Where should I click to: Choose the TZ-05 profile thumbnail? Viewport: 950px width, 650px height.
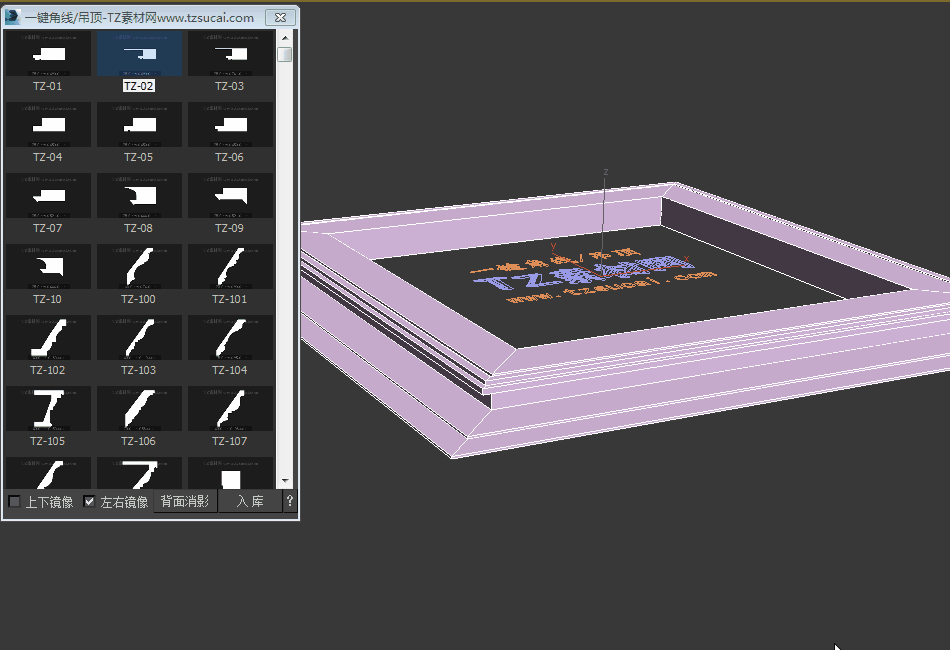coord(139,125)
